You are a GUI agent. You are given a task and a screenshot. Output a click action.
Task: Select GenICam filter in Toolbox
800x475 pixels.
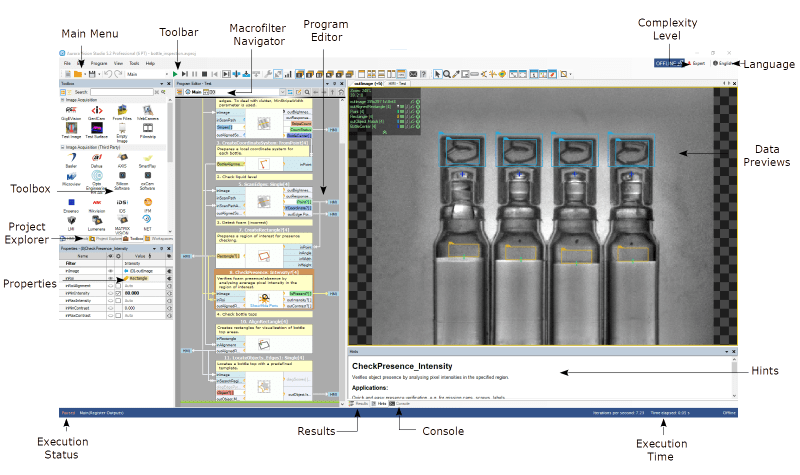(96, 113)
